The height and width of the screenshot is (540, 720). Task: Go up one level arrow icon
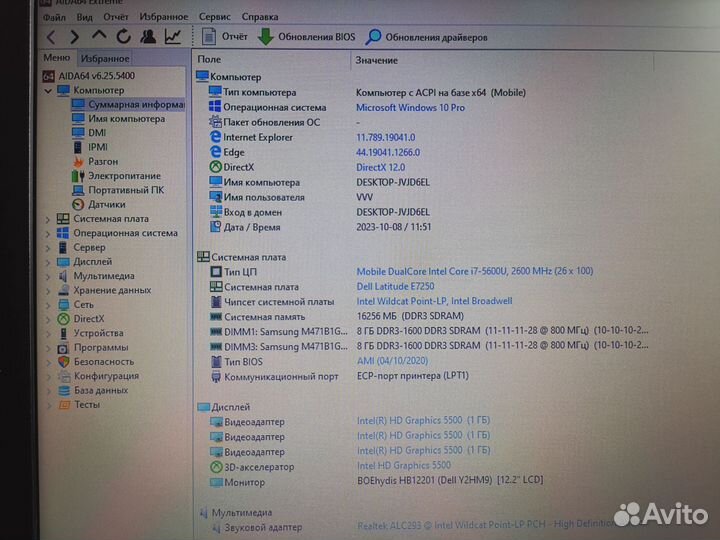99,36
